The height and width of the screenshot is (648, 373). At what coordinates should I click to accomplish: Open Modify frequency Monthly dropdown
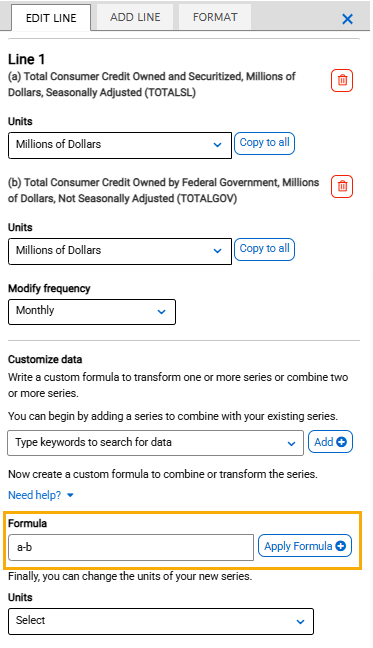92,312
